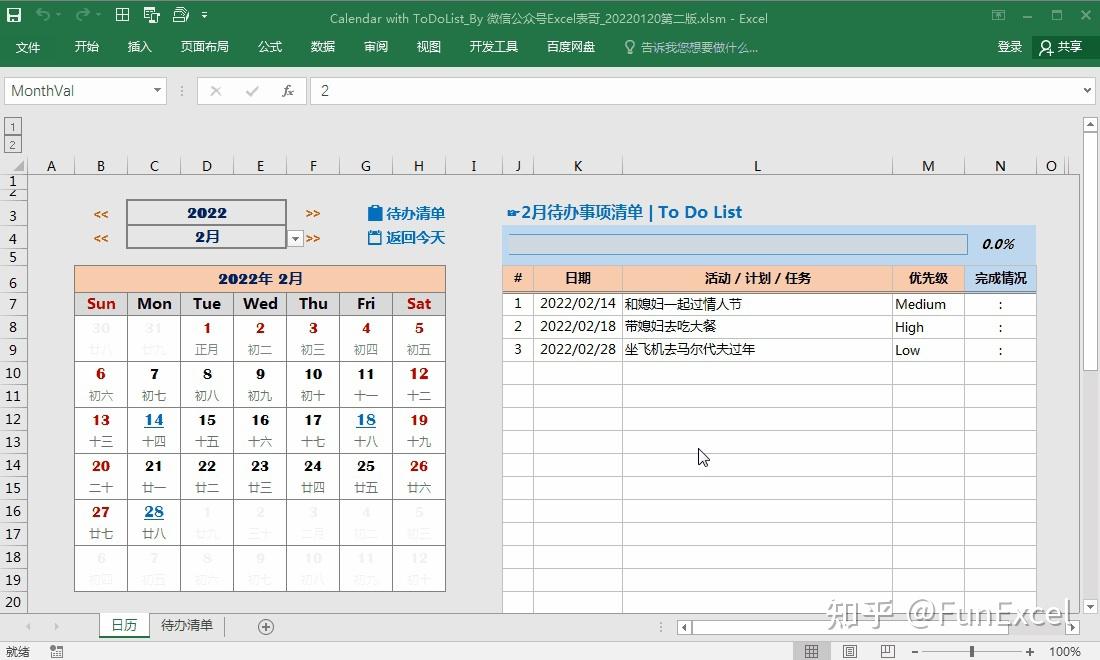Switch to the 公式 ribbon tab
The width and height of the screenshot is (1100, 660).
pos(268,46)
